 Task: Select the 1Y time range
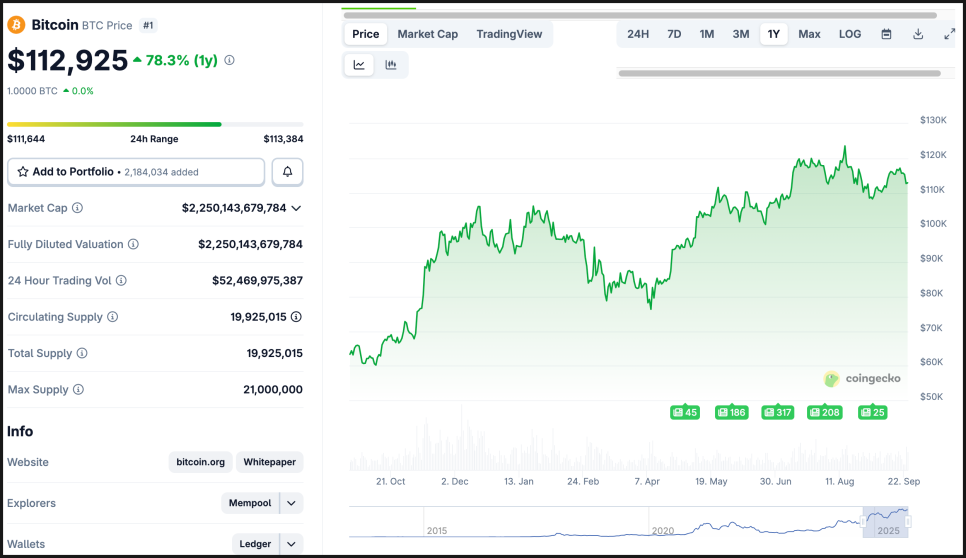[774, 34]
